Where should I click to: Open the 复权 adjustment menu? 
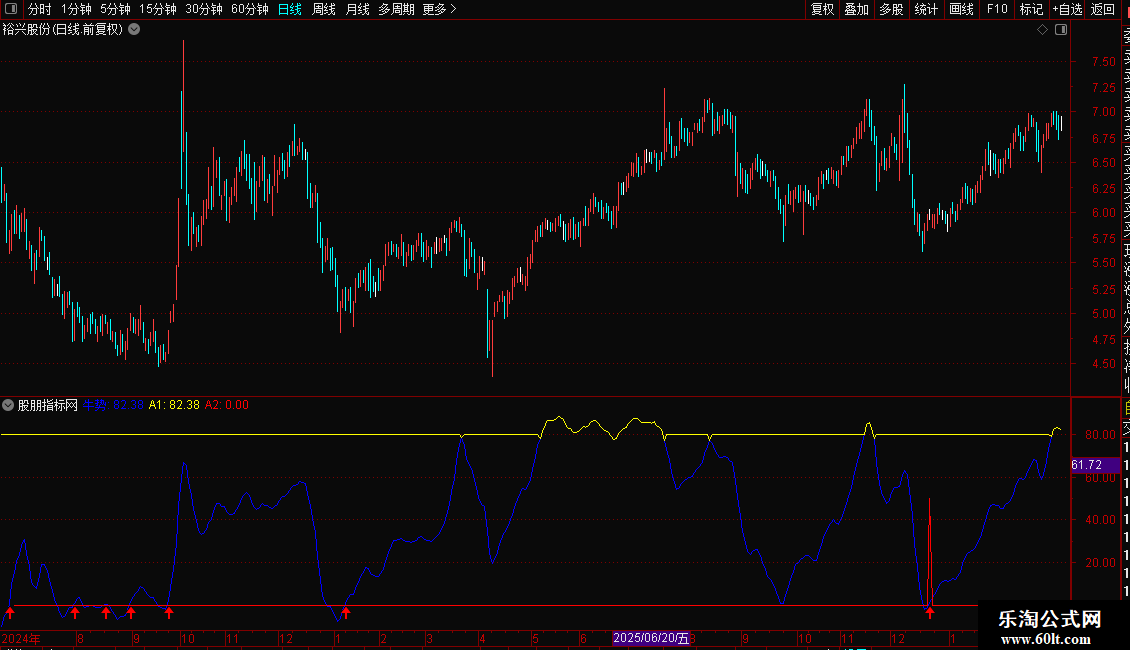pos(822,9)
